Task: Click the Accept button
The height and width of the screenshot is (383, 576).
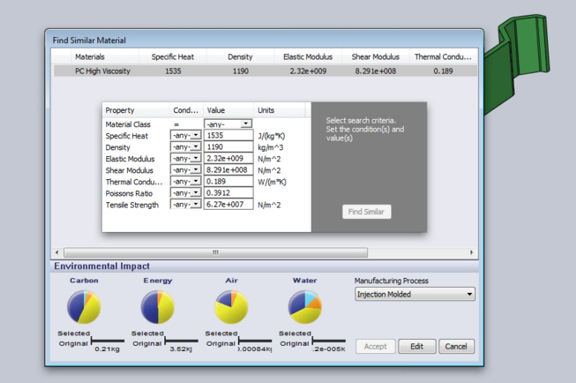Action: pos(375,346)
